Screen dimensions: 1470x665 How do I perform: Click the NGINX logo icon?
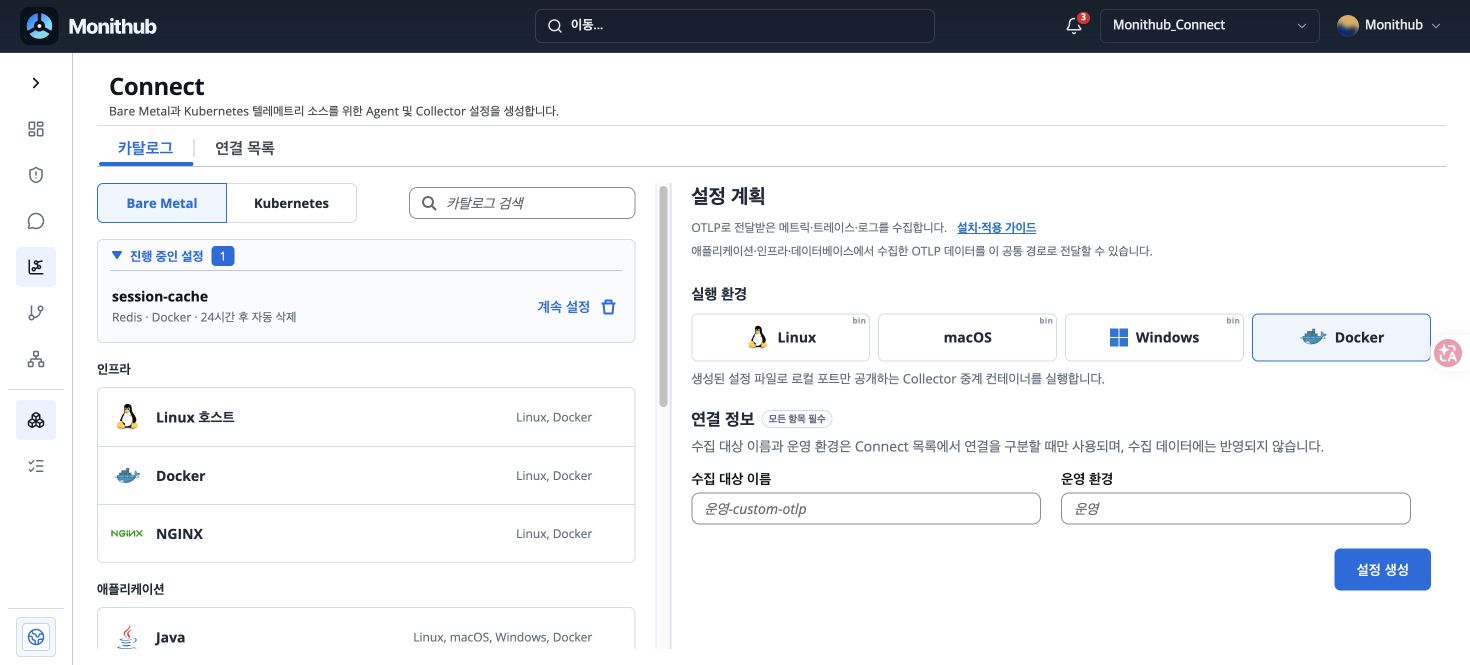tap(127, 534)
